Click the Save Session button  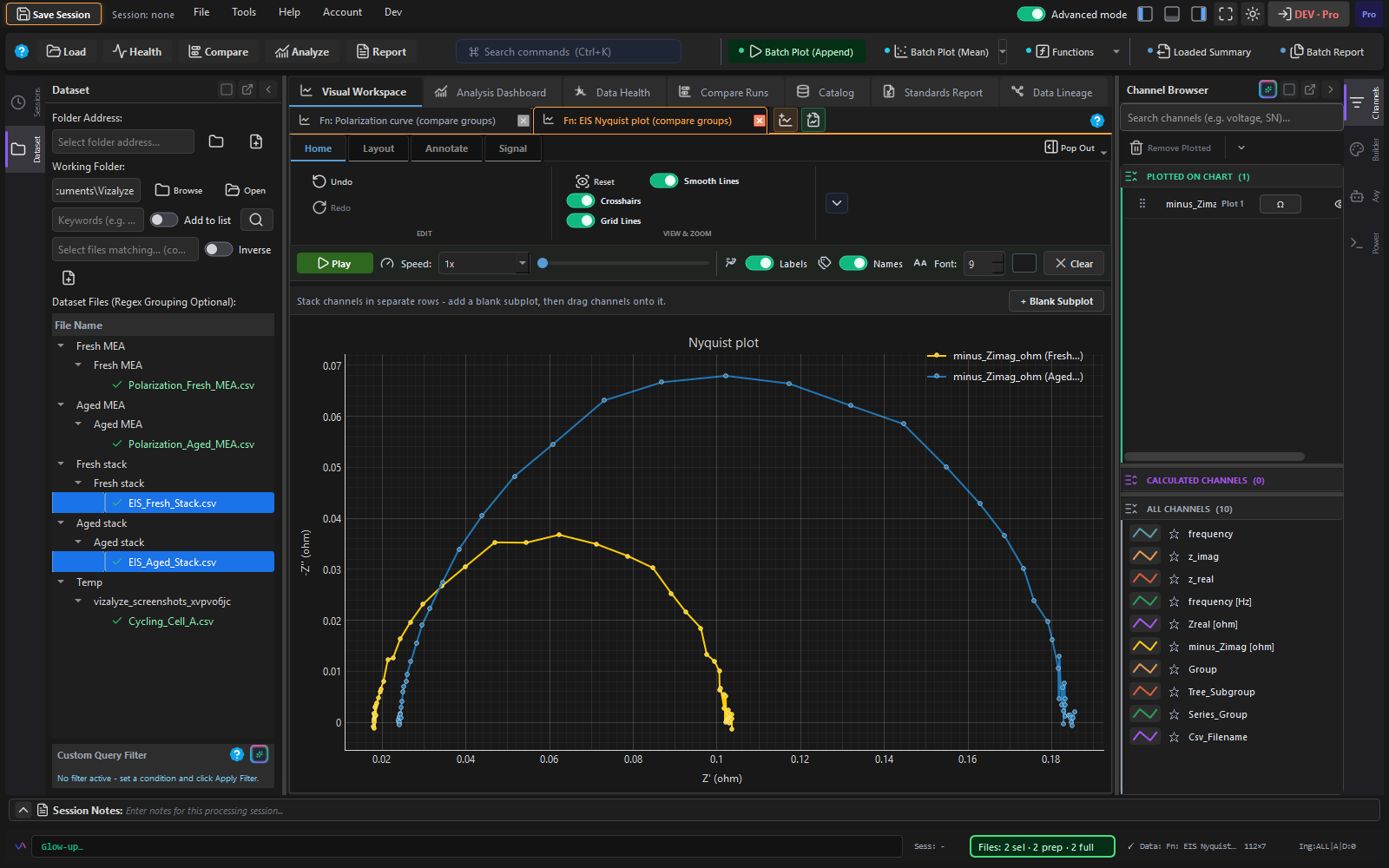[54, 14]
